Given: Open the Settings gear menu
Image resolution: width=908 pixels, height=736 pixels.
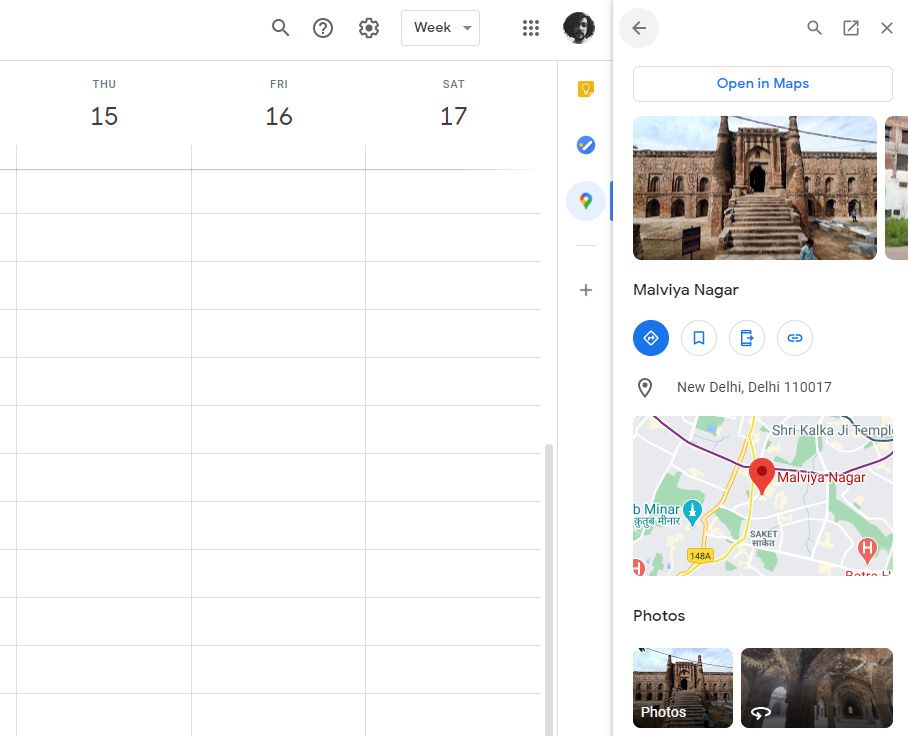Looking at the screenshot, I should click(x=368, y=28).
